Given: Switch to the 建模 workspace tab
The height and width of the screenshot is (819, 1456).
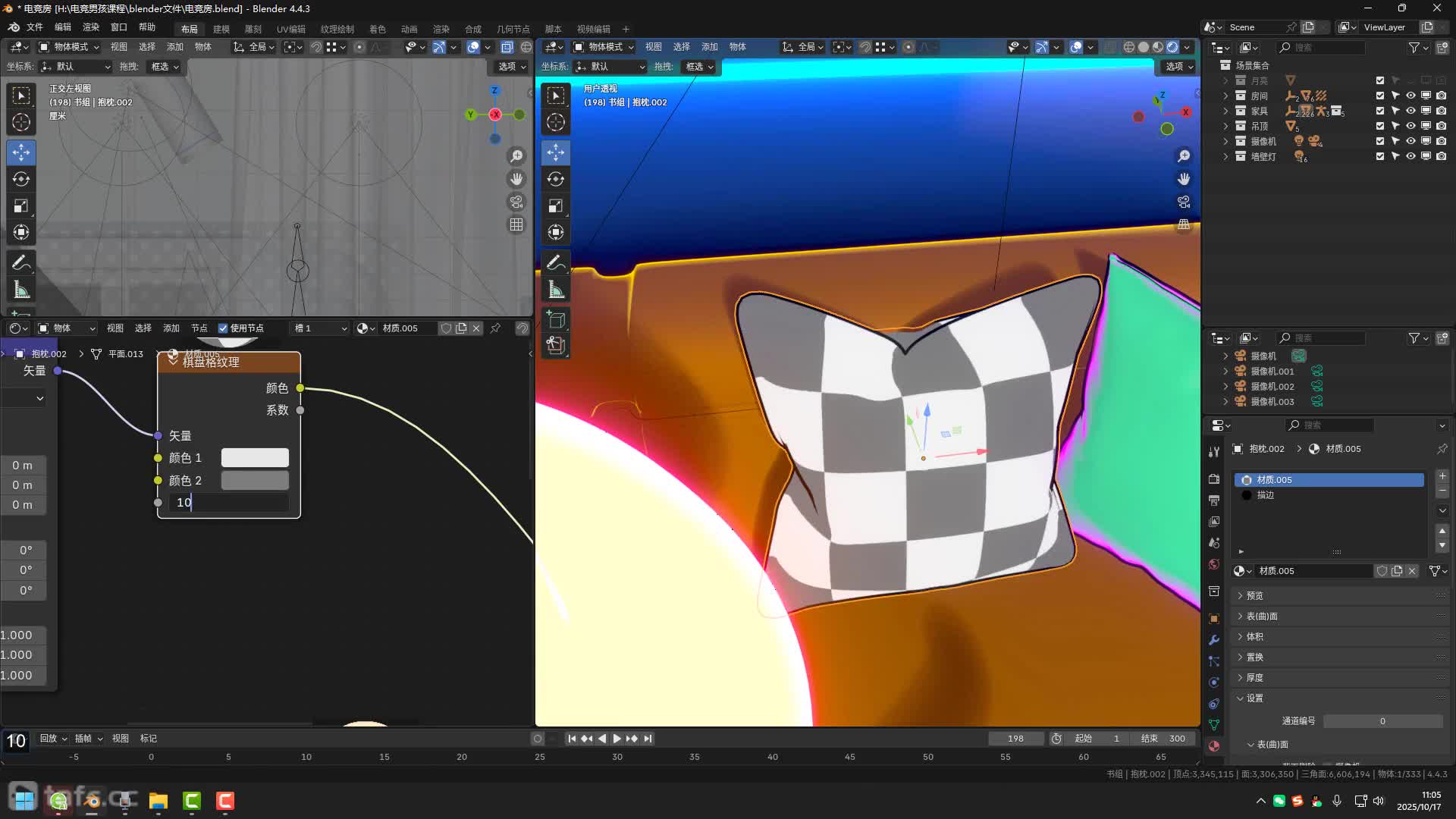Looking at the screenshot, I should coord(221,29).
